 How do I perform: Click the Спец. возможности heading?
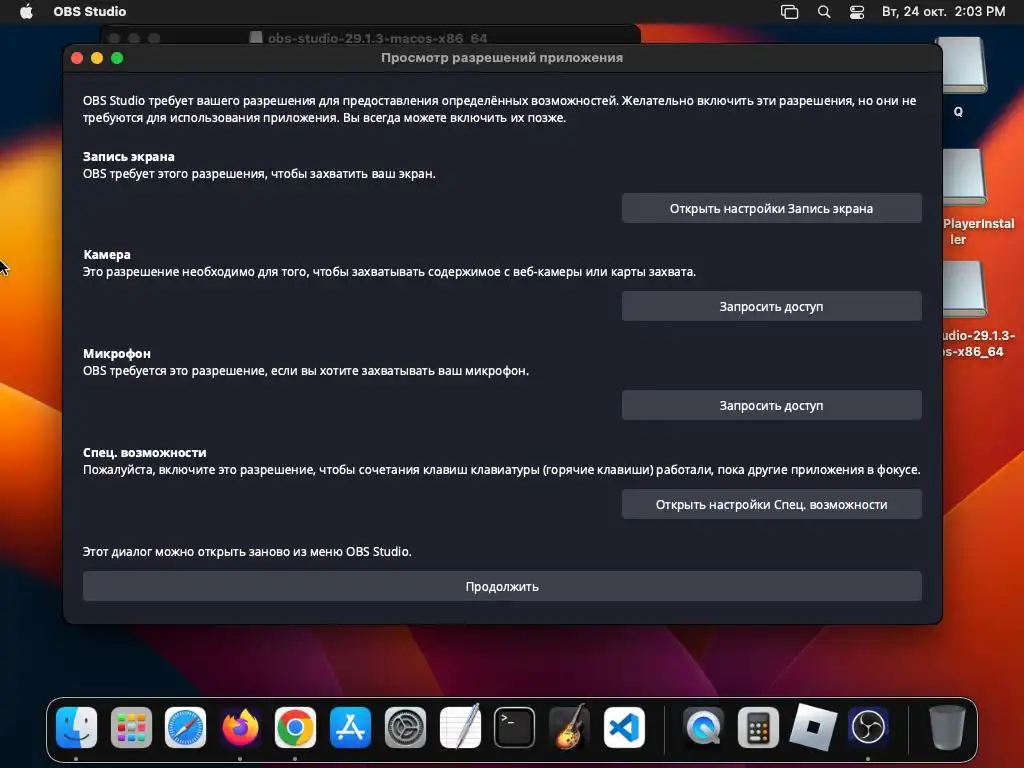click(x=145, y=453)
